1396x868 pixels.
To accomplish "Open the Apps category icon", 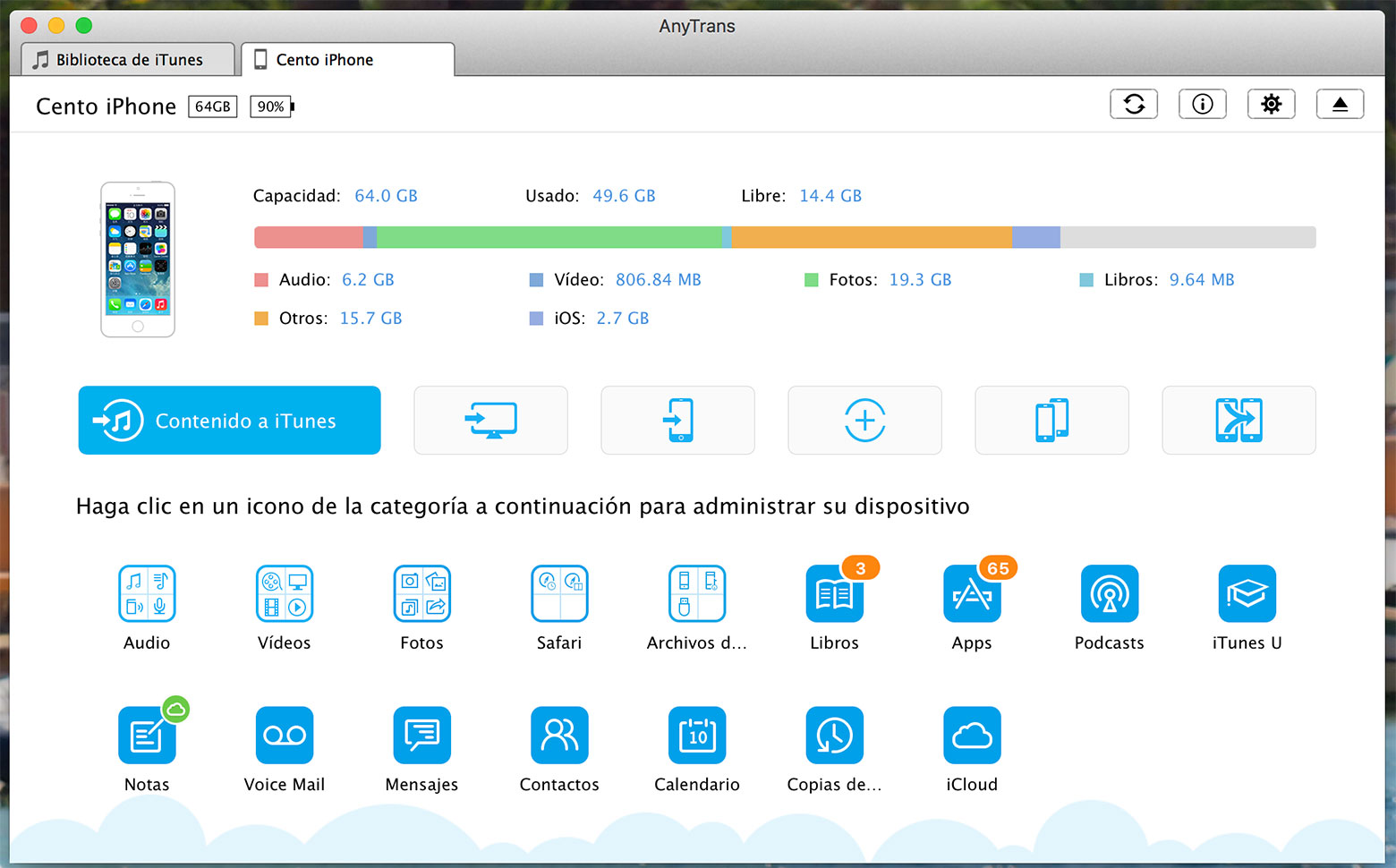I will 972,594.
